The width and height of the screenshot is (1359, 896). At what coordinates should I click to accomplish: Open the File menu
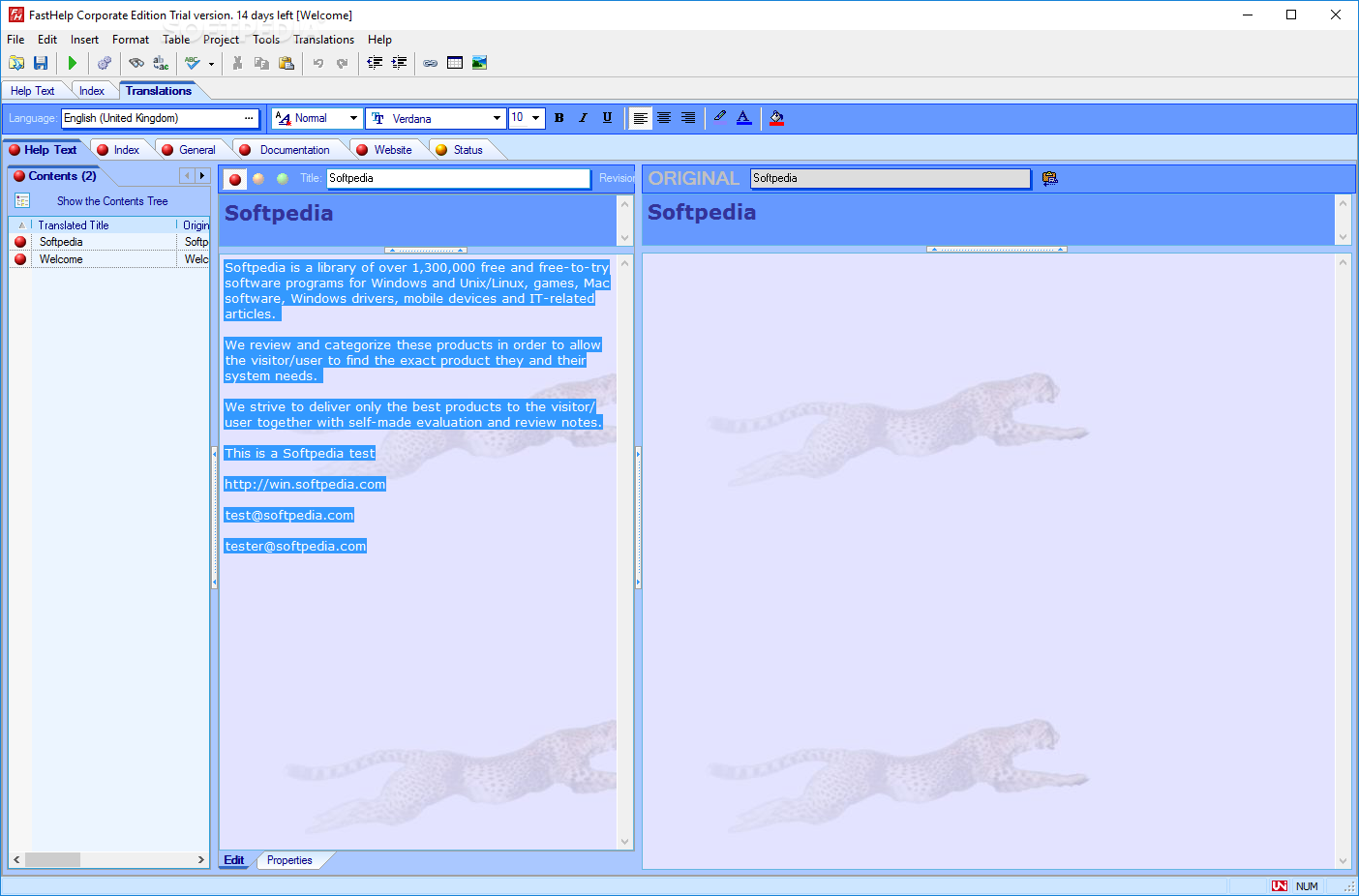[15, 40]
